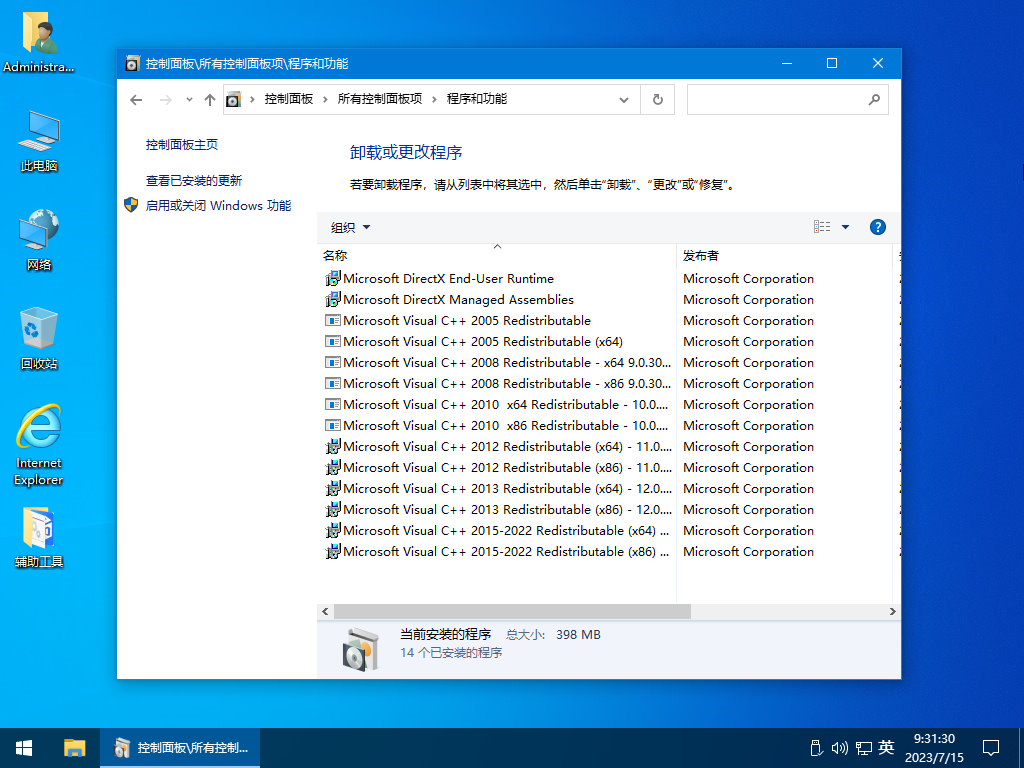Open the recent locations dropdown arrow
This screenshot has width=1024, height=768.
(189, 100)
